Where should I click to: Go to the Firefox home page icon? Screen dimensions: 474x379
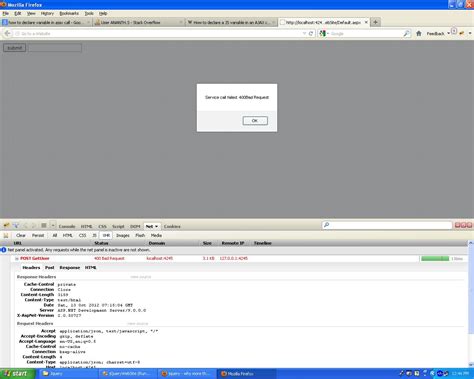(x=419, y=33)
